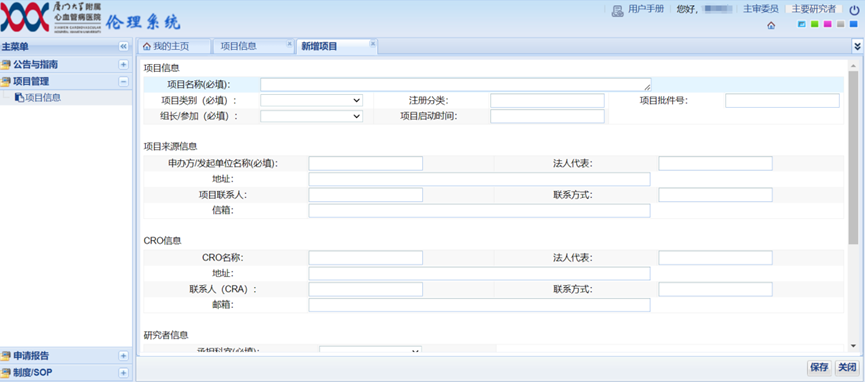The image size is (865, 382).
Task: Expand the 申请报告 menu section
Action: tap(124, 356)
